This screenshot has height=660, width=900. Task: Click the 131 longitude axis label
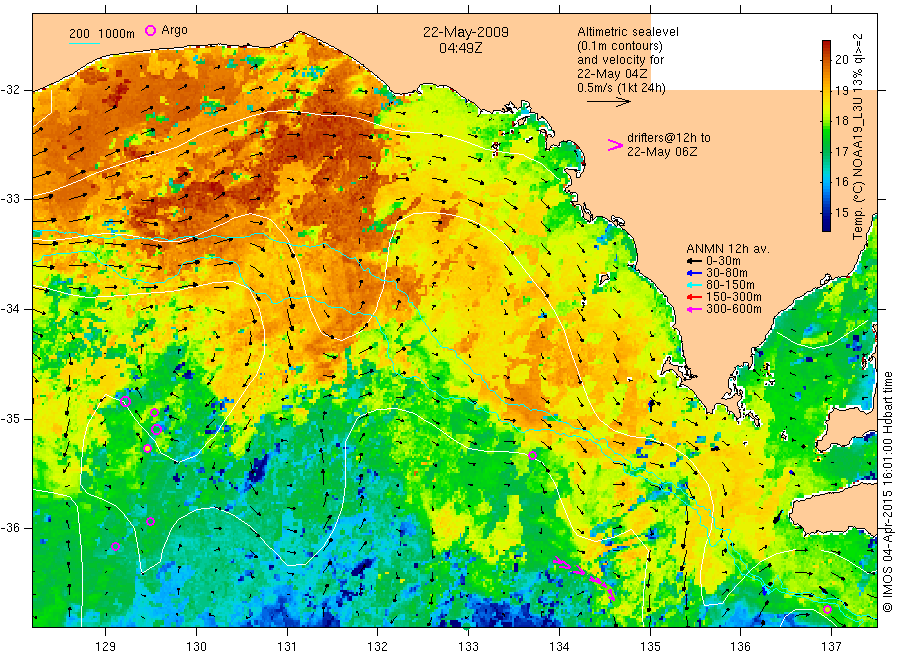[287, 647]
